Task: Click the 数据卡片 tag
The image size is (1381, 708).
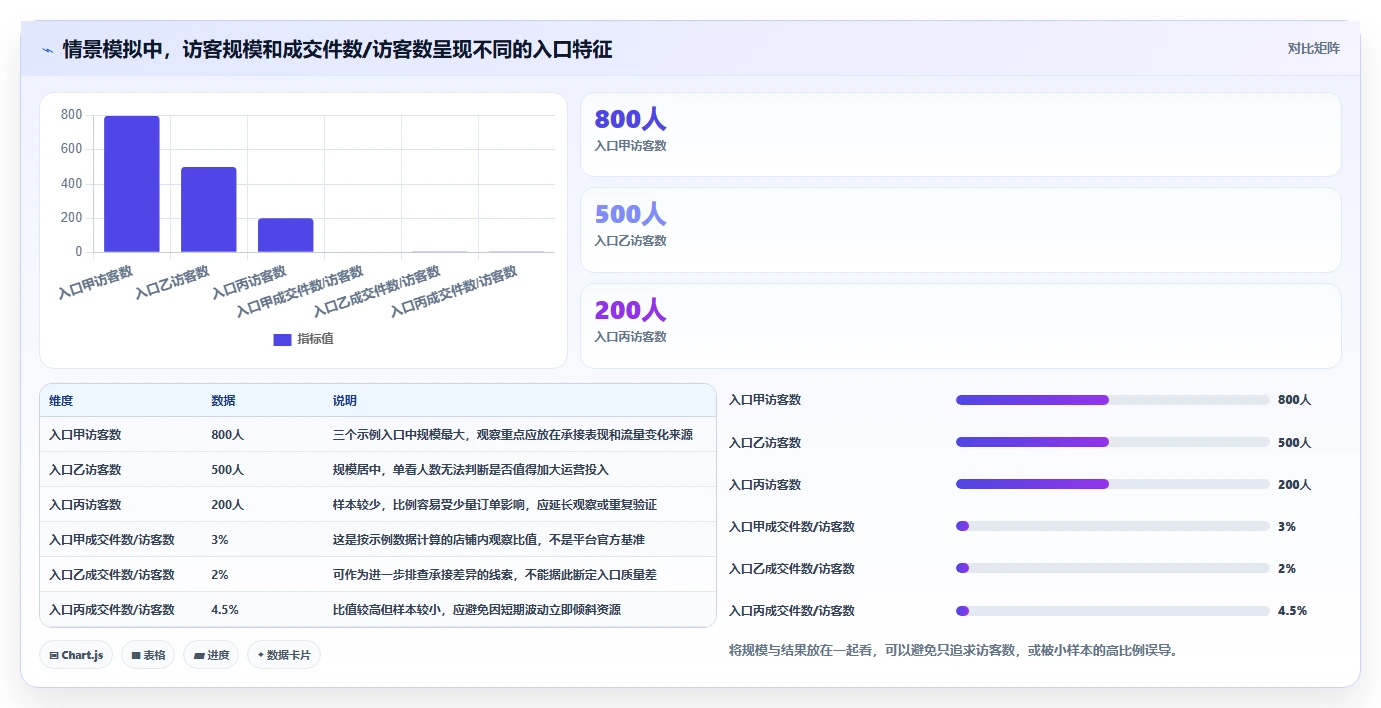Action: coord(284,655)
